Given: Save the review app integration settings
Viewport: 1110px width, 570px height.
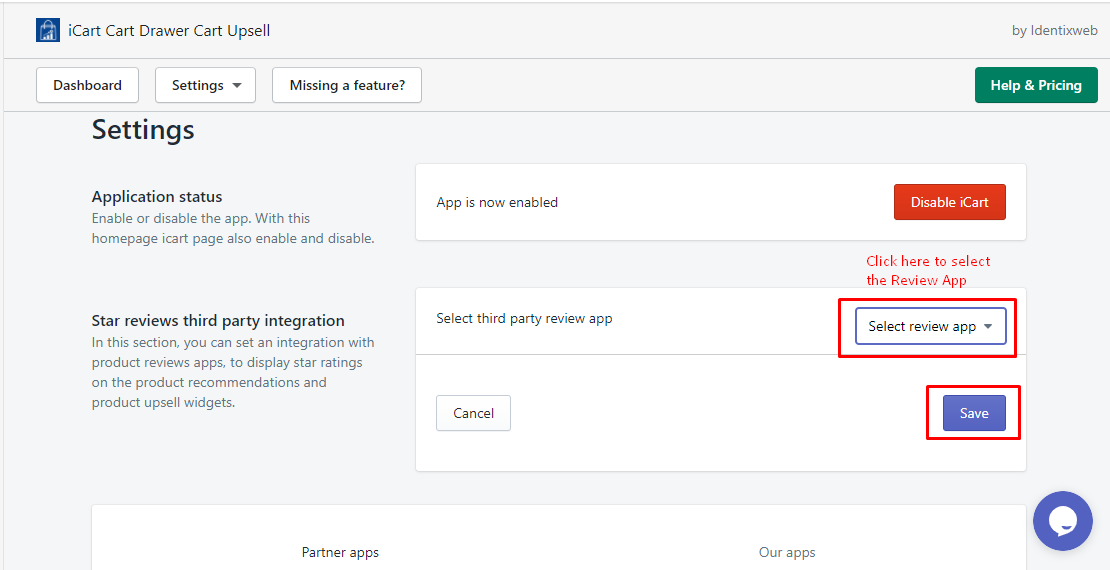Looking at the screenshot, I should pyautogui.click(x=973, y=413).
